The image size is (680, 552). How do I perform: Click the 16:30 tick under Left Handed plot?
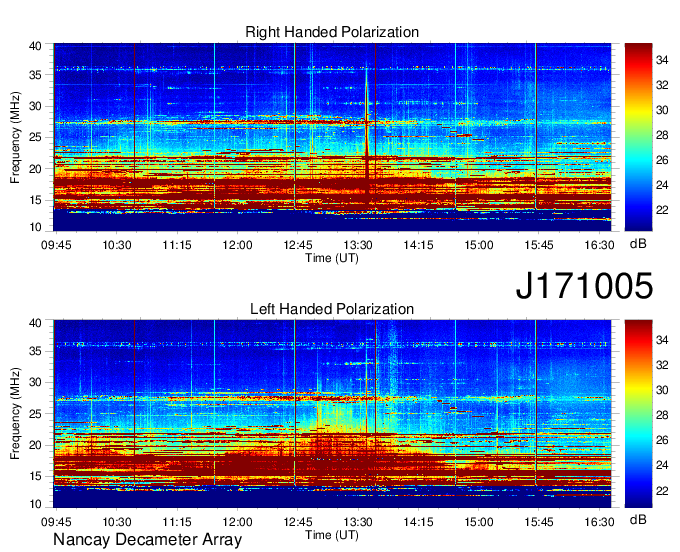(x=599, y=522)
